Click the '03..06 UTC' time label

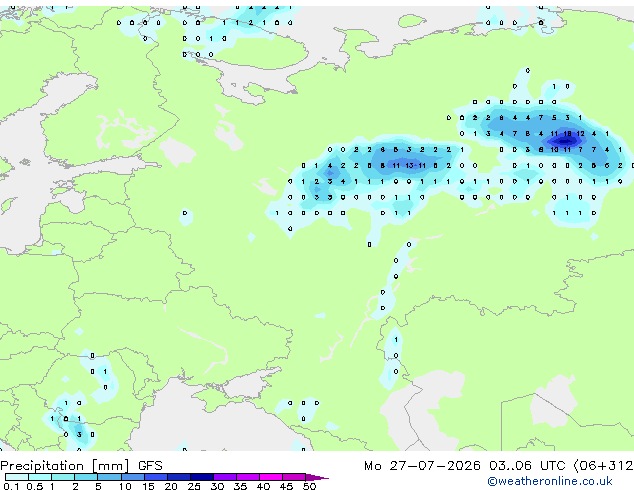click(526, 466)
